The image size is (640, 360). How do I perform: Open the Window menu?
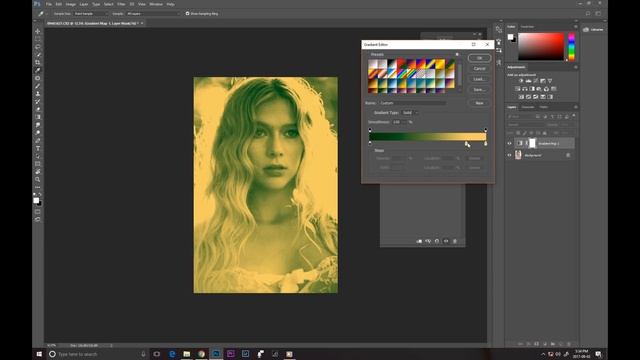(x=156, y=4)
